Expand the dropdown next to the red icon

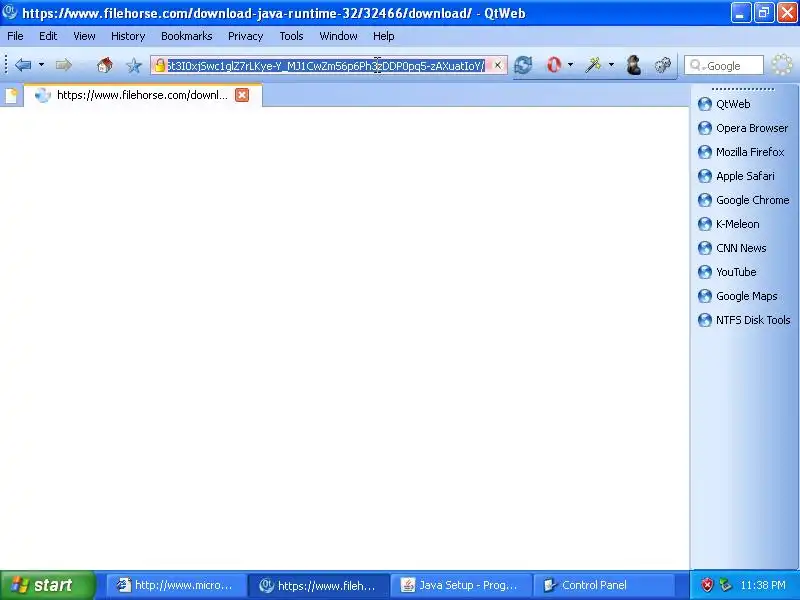(x=570, y=65)
